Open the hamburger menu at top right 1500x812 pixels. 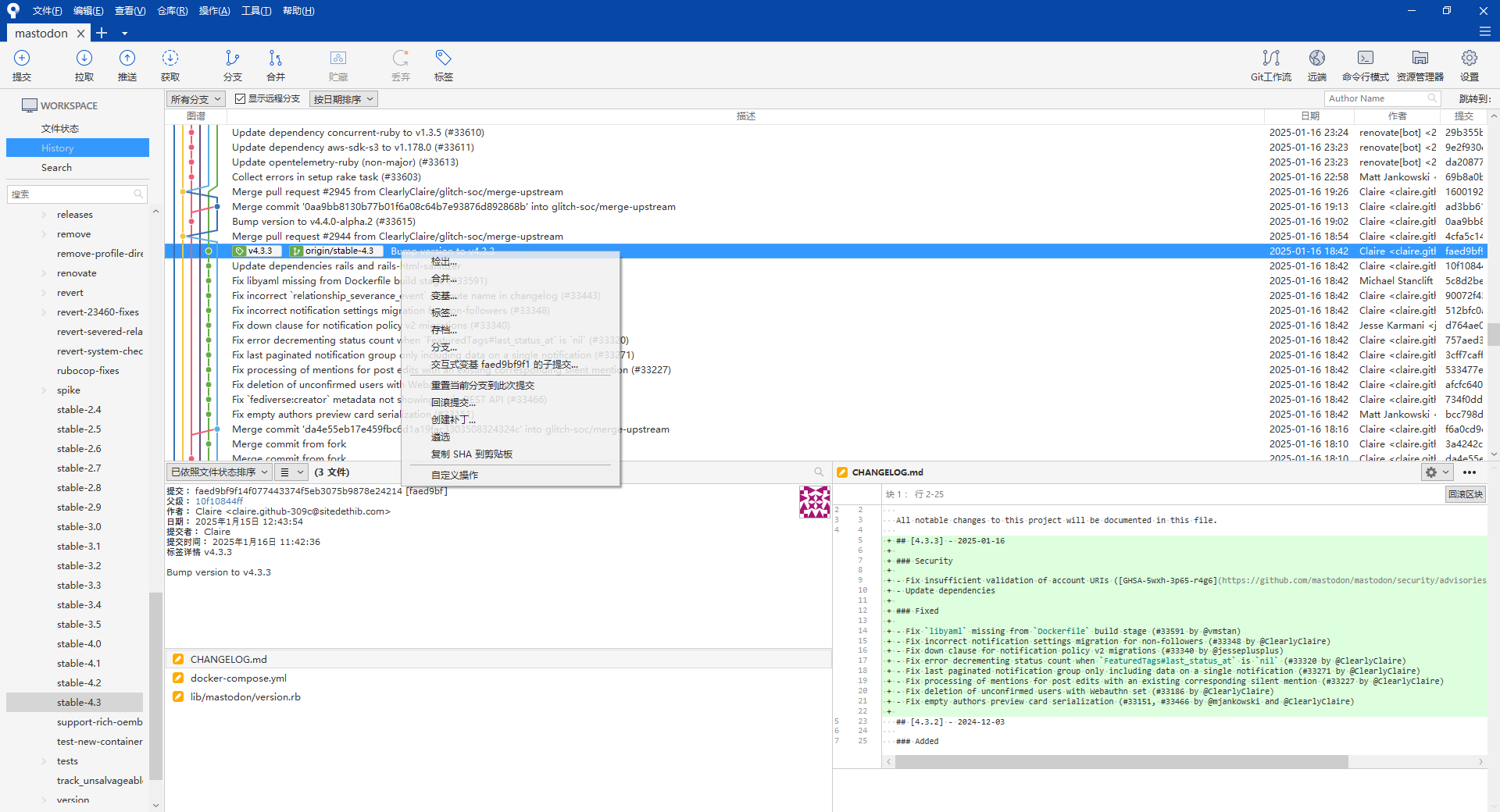point(1485,32)
